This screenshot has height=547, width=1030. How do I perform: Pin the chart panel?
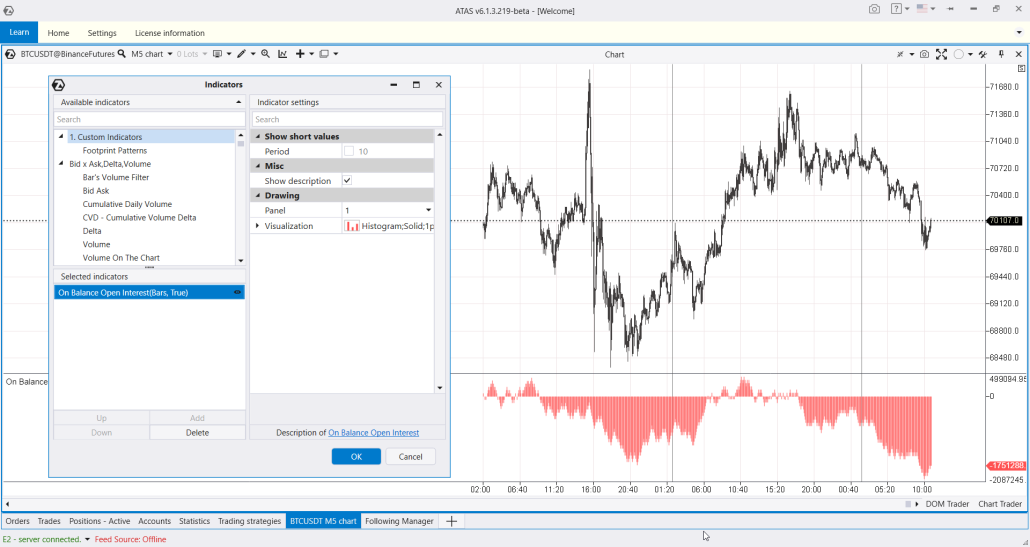click(1001, 55)
